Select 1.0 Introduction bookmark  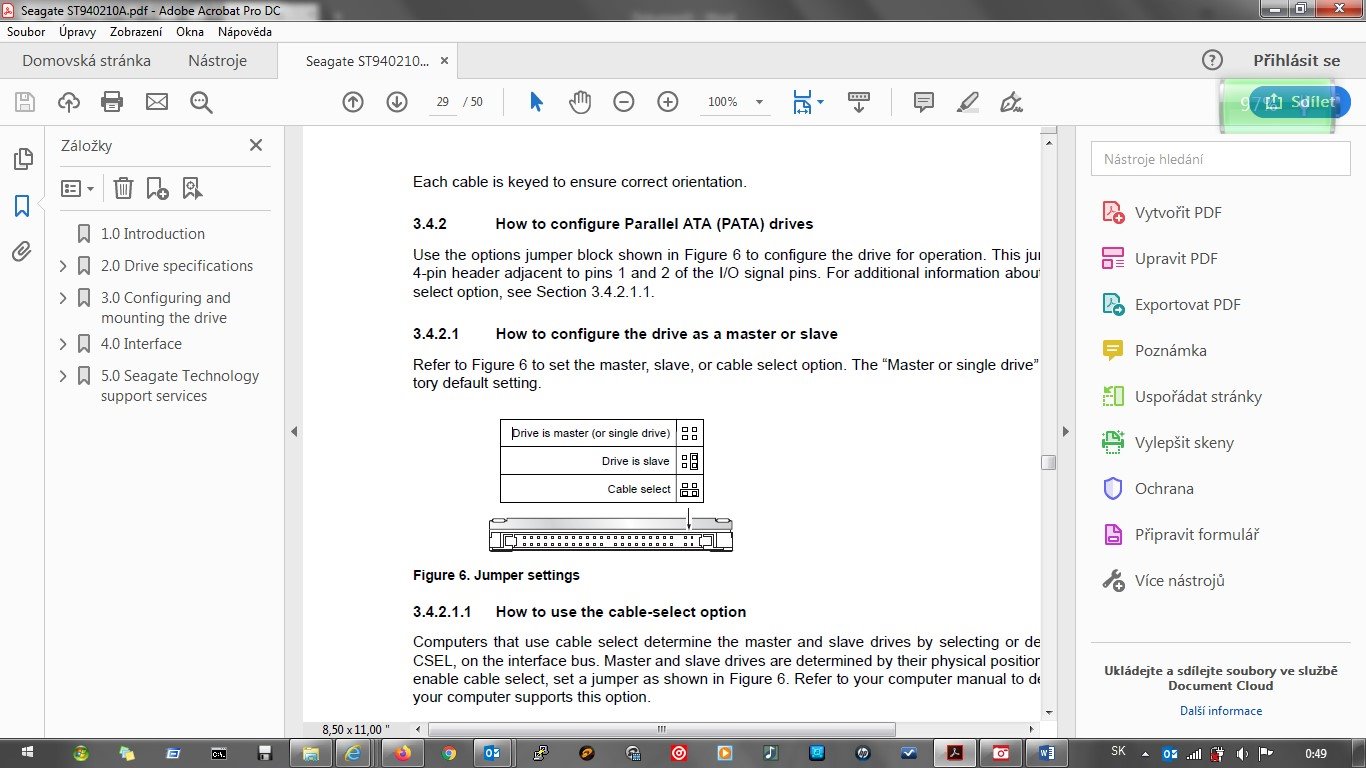(153, 234)
